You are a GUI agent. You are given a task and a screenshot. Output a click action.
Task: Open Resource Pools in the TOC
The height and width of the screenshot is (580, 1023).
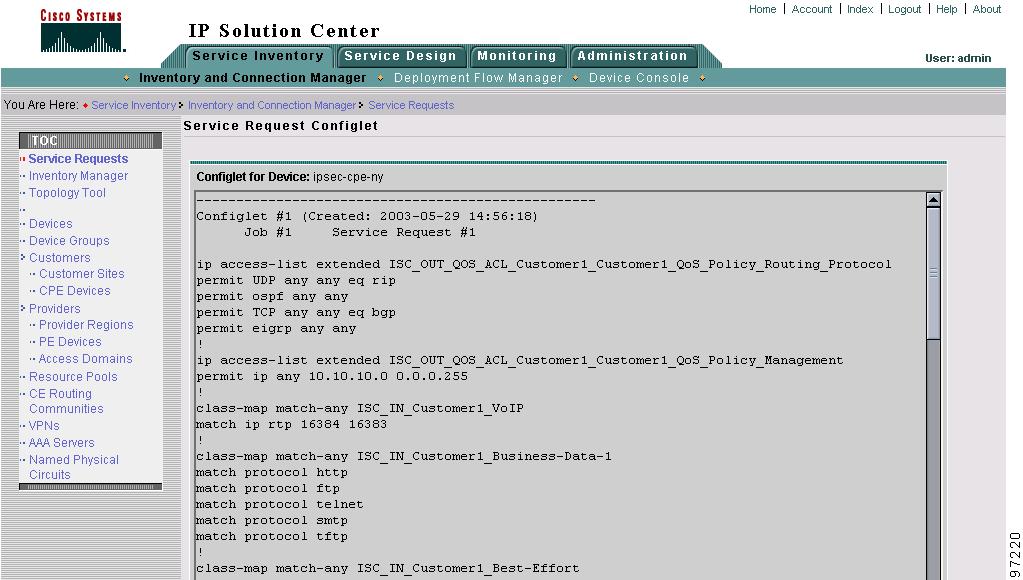click(x=73, y=377)
